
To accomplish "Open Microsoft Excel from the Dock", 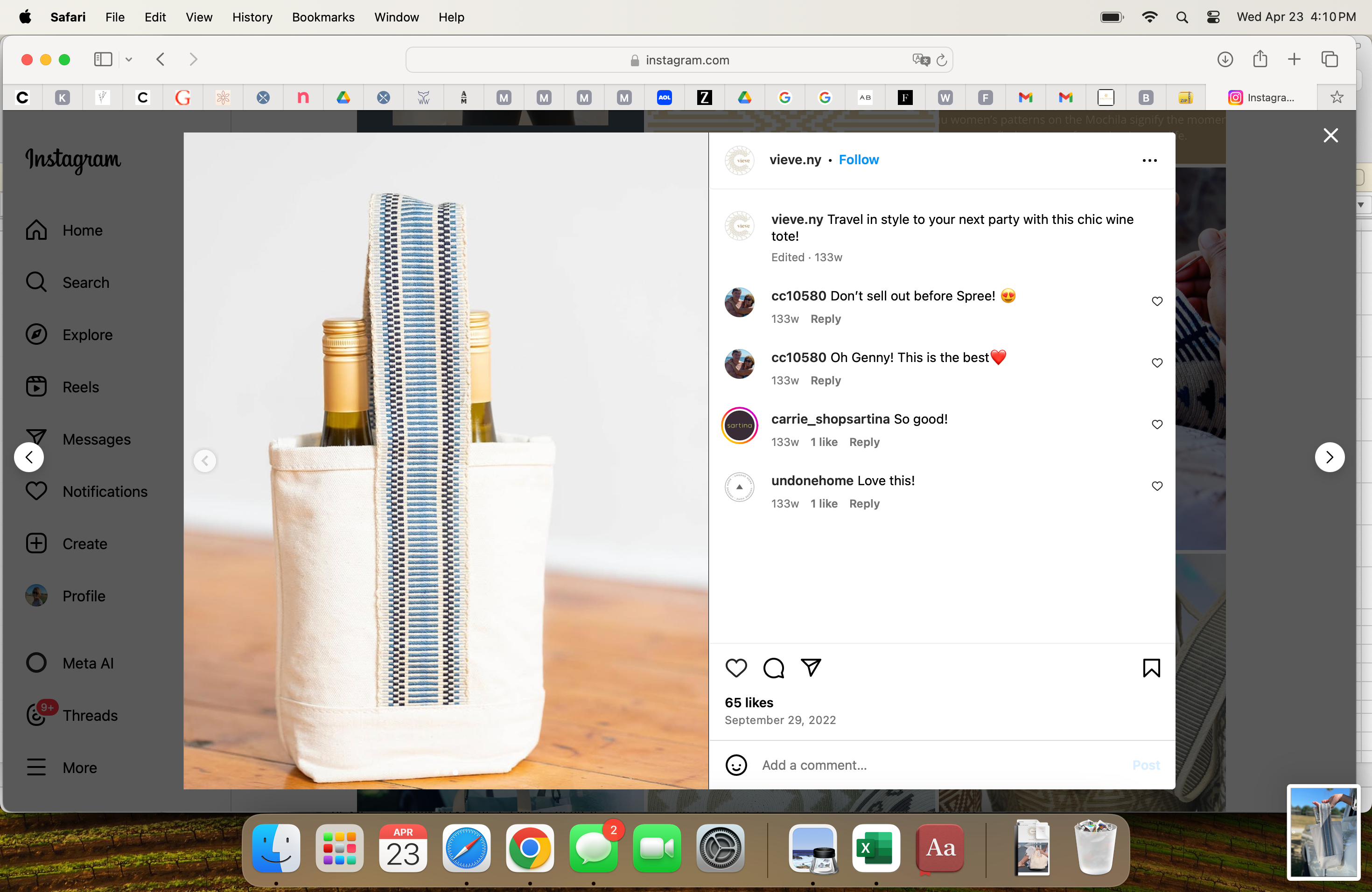I will (x=875, y=848).
